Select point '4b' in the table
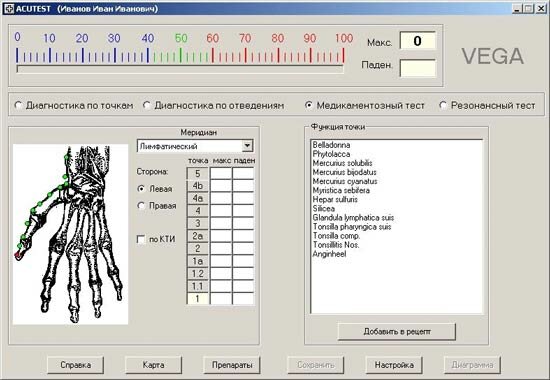This screenshot has width=550, height=380. 197,186
